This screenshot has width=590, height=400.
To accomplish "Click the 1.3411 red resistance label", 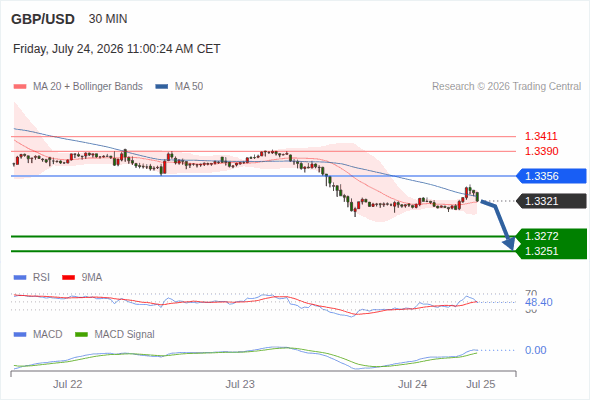I will [x=541, y=136].
